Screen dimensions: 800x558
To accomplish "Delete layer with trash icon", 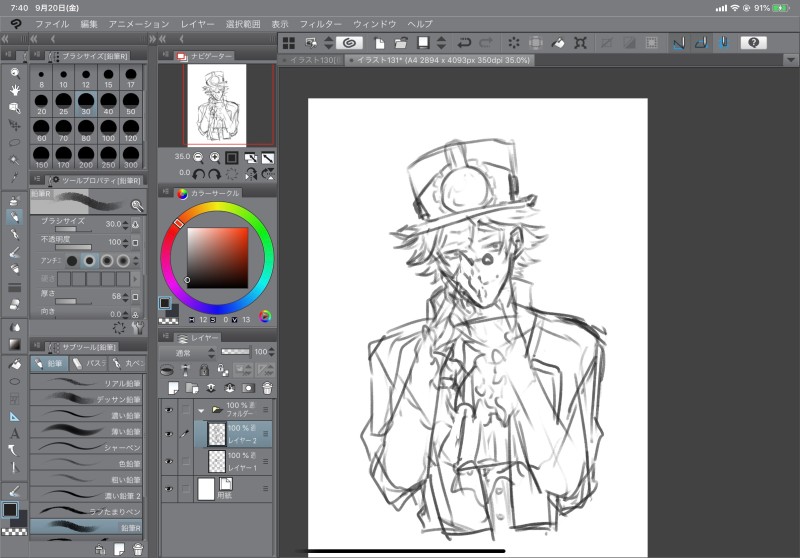I will tap(267, 388).
